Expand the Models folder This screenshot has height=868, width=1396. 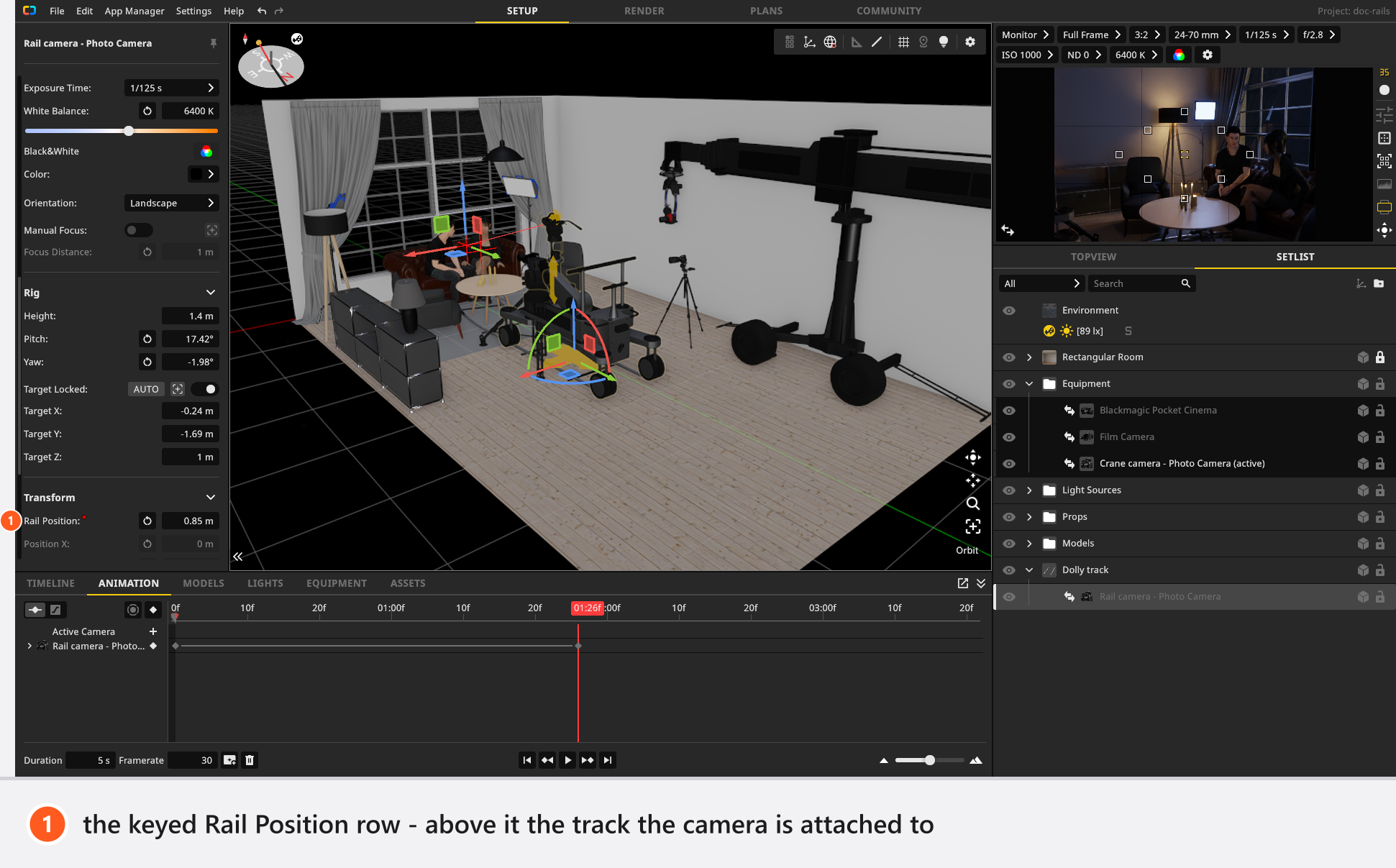coord(1029,544)
